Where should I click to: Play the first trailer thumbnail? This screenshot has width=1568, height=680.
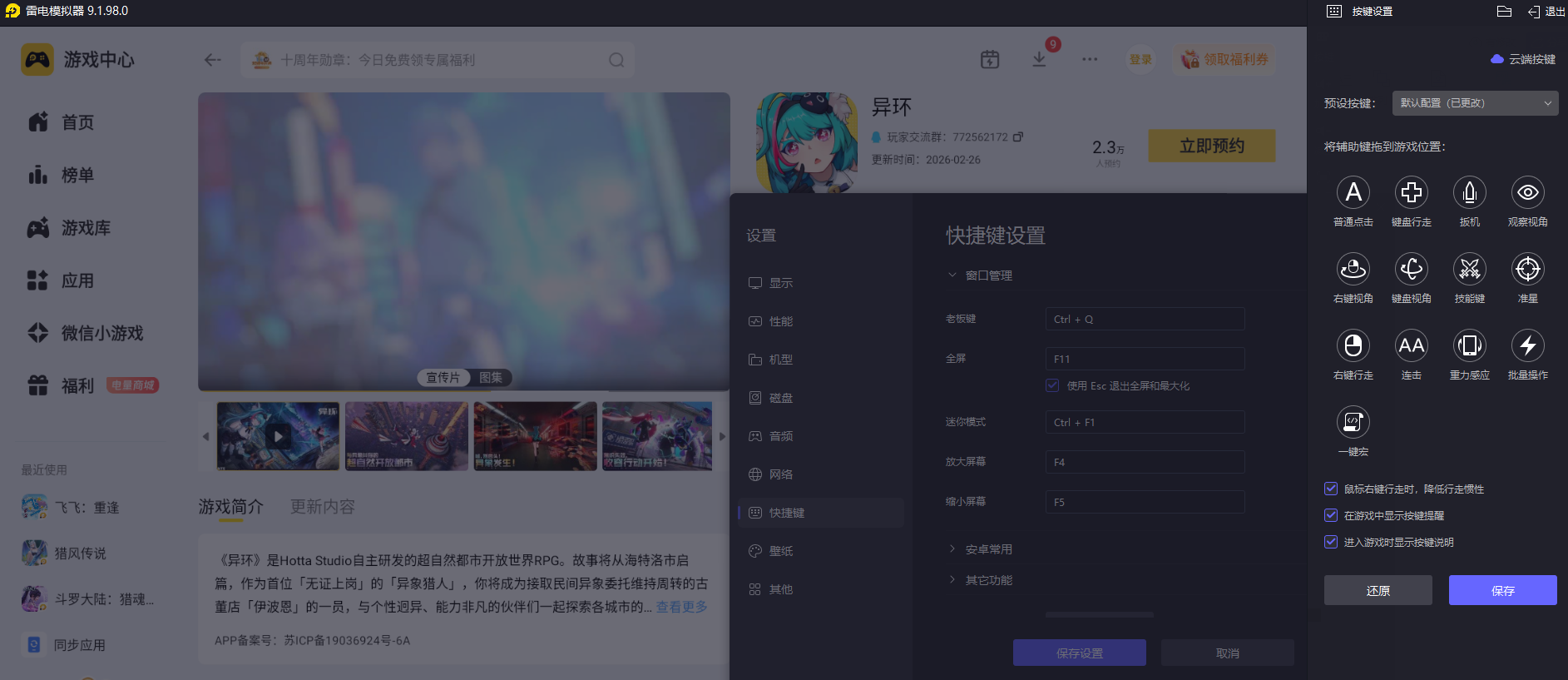point(278,436)
